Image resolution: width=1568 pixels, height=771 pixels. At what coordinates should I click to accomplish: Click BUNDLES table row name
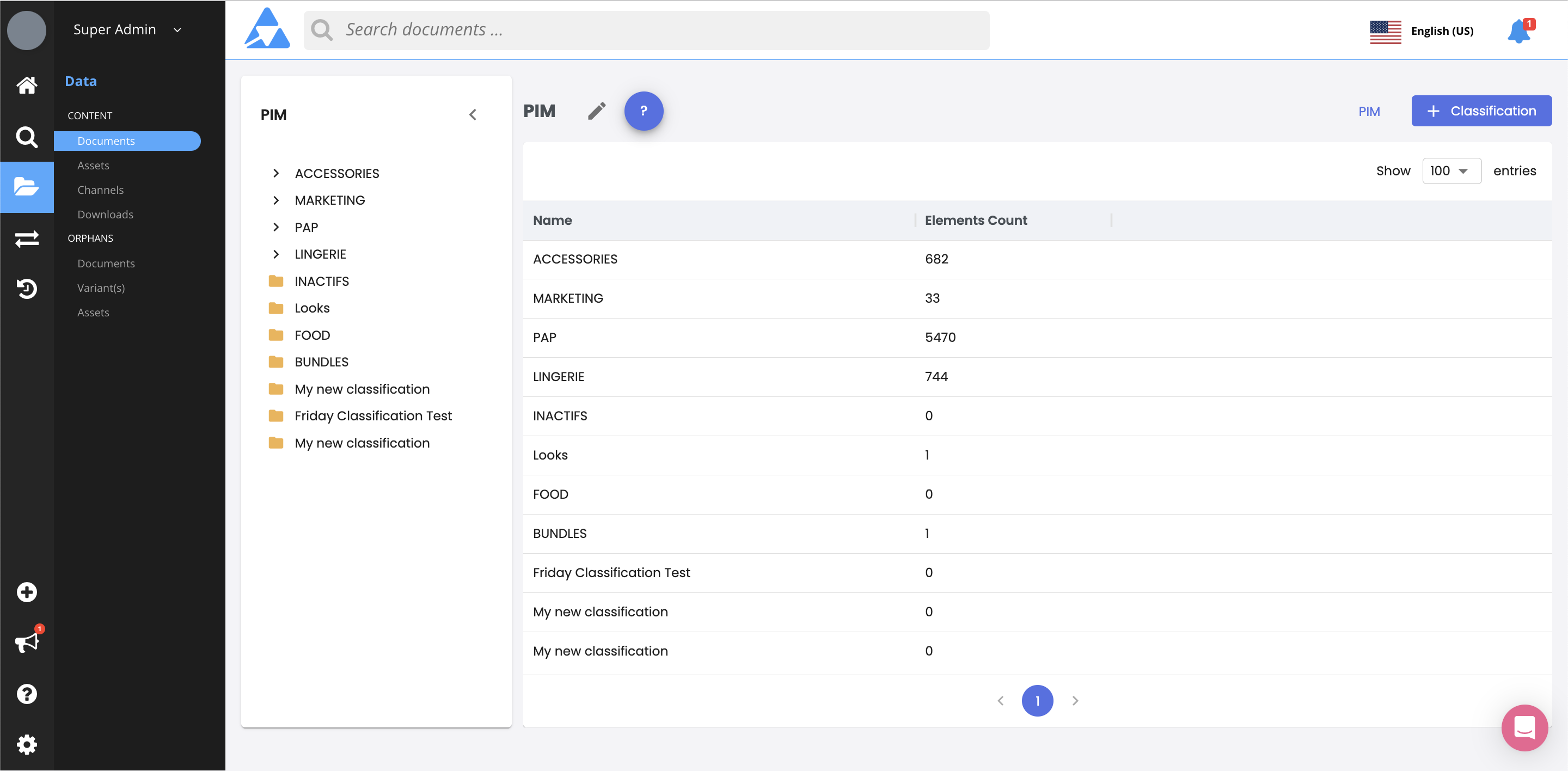[x=559, y=534]
